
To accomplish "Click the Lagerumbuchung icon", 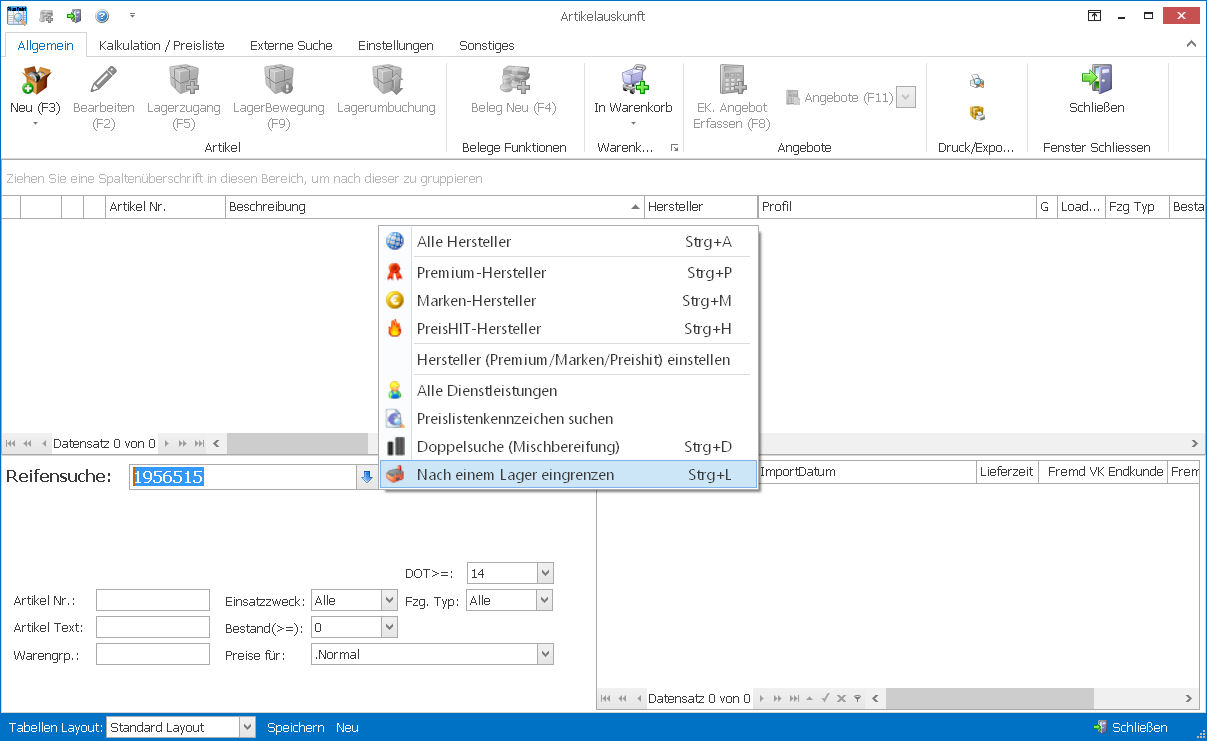I will click(x=386, y=80).
